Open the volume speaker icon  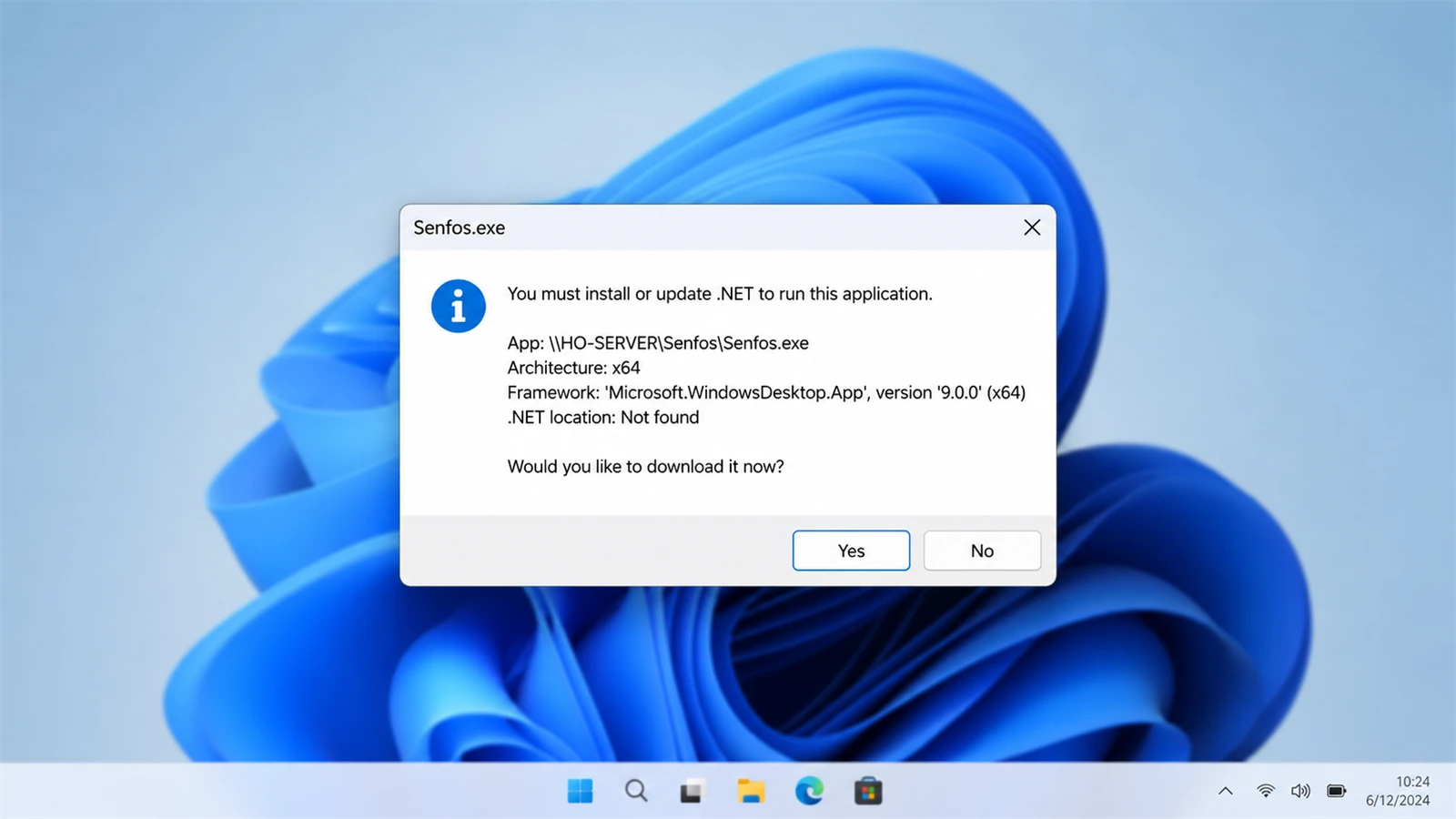click(1300, 791)
